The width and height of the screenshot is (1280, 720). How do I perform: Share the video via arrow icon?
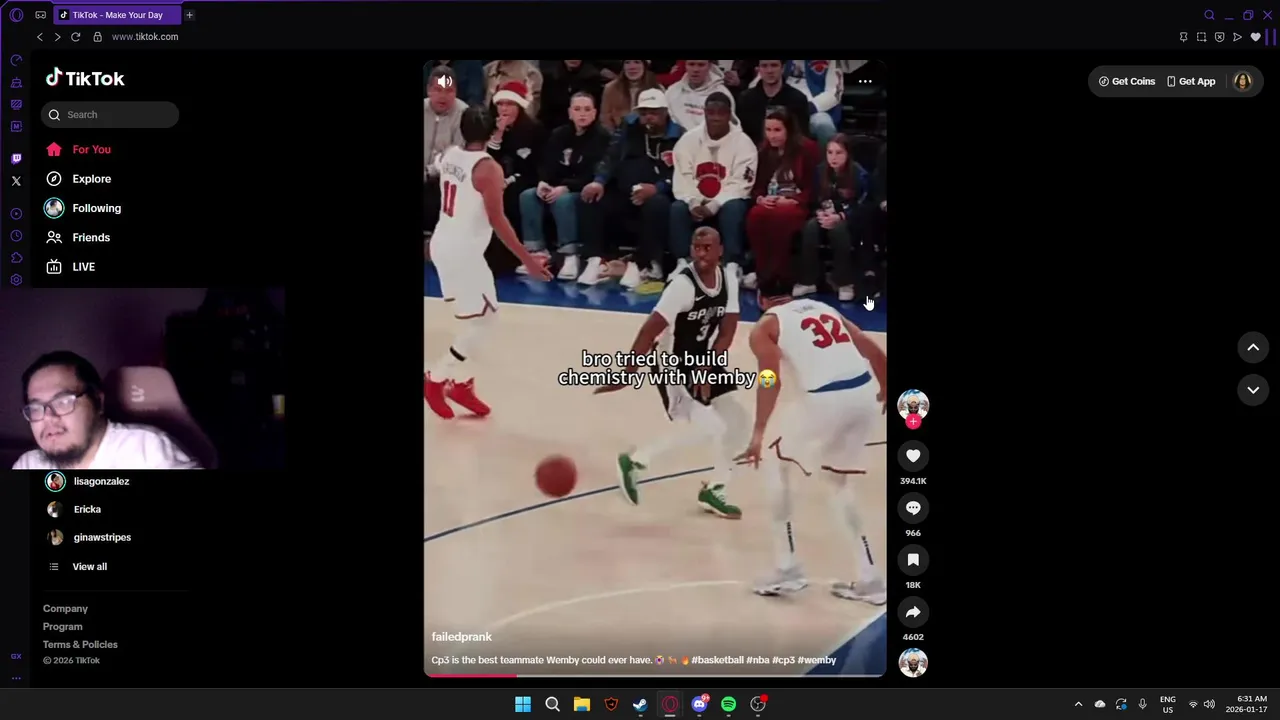click(913, 612)
